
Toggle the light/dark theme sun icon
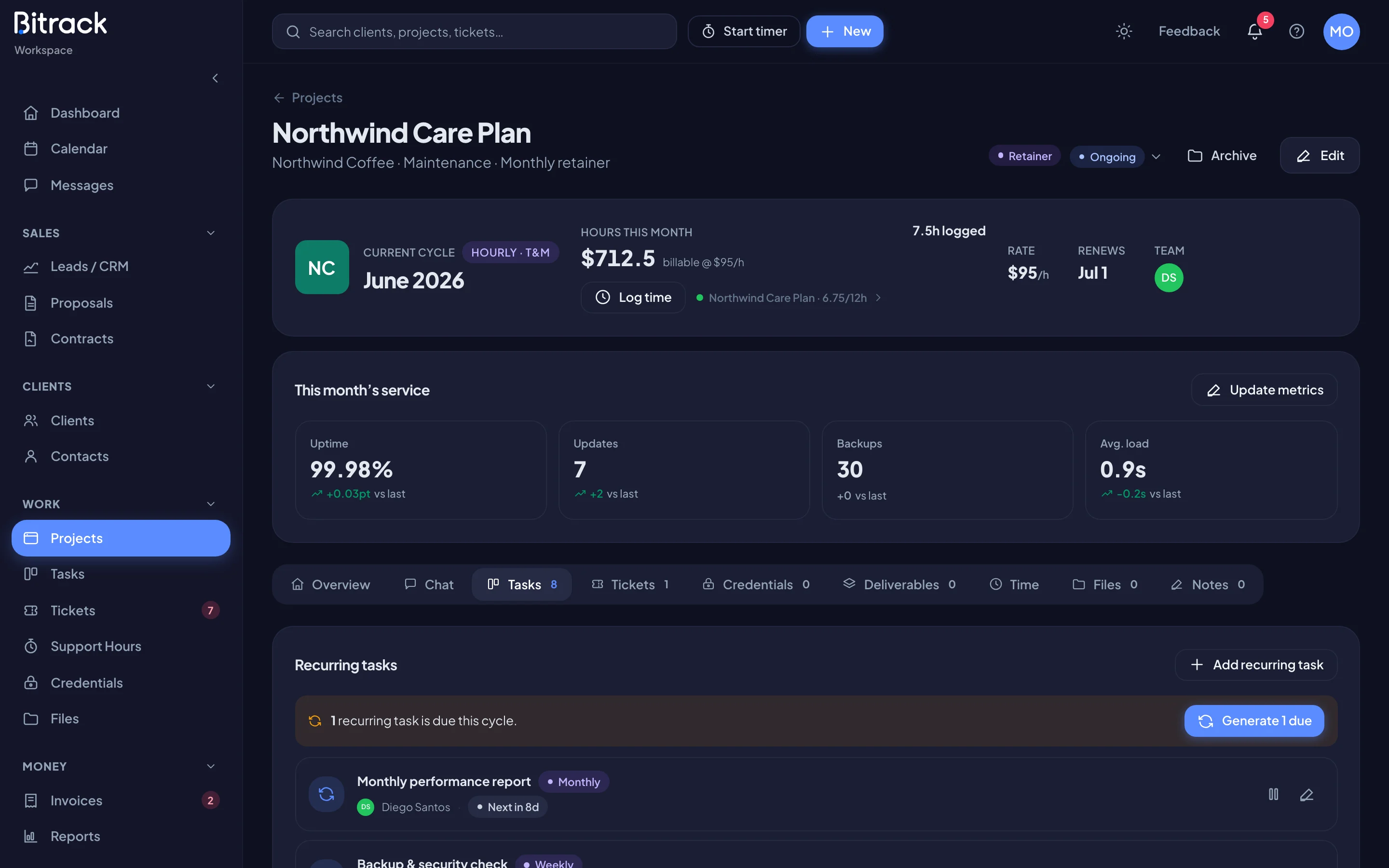pyautogui.click(x=1123, y=31)
